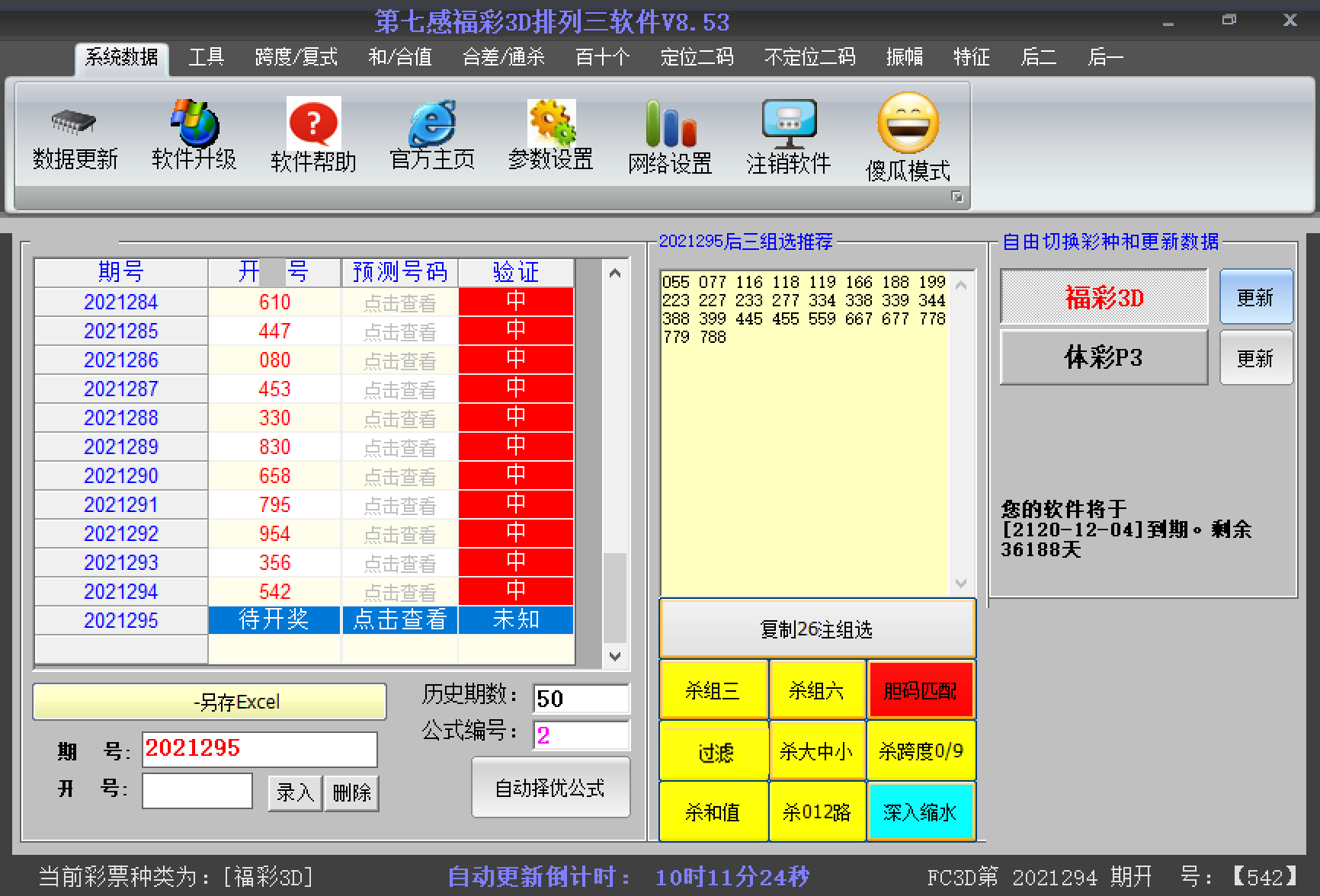The image size is (1320, 896).
Task: Open the 跨度/复式 tab
Action: pyautogui.click(x=296, y=57)
